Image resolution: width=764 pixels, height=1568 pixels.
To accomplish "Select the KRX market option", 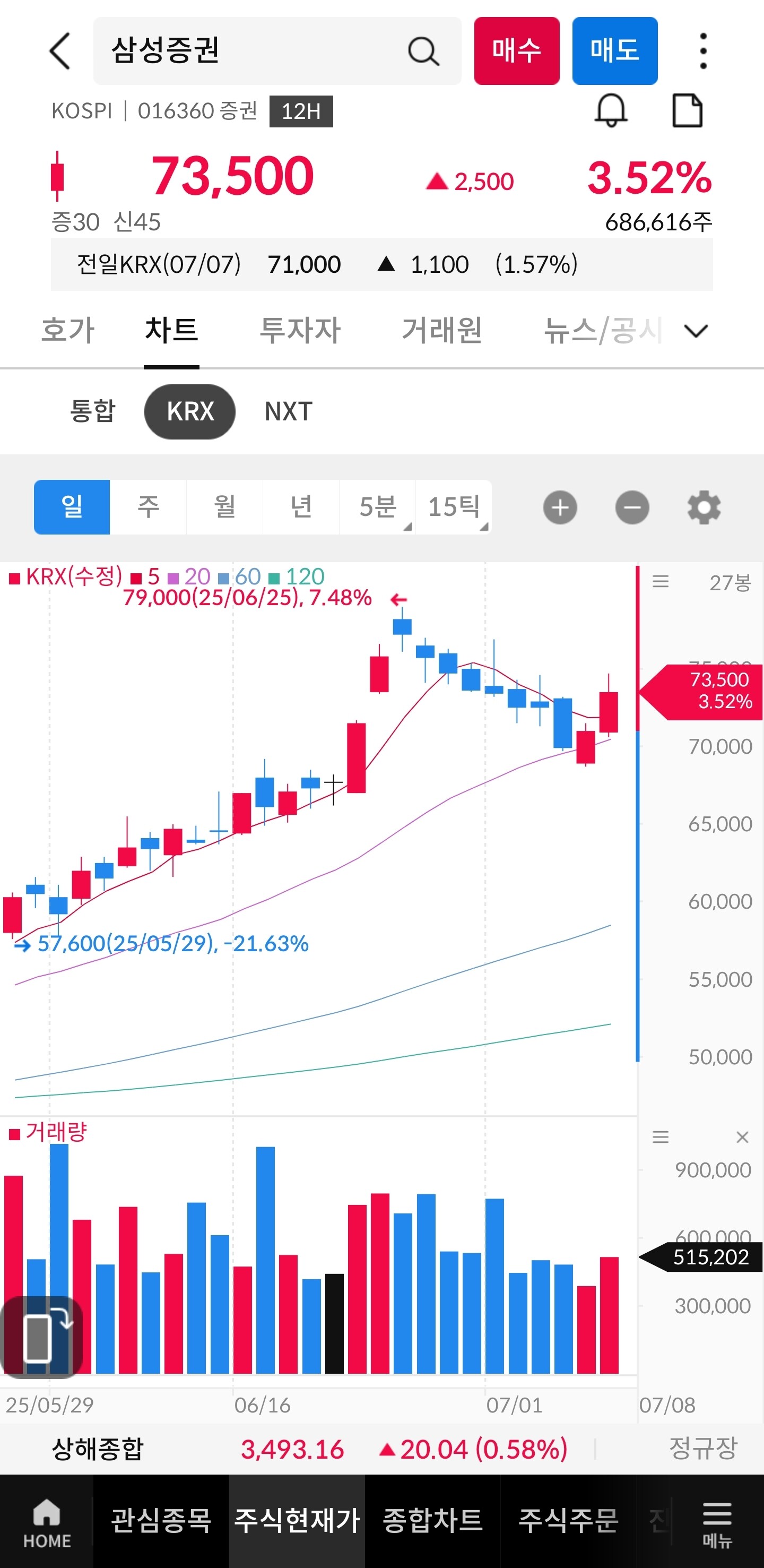I will pos(190,411).
